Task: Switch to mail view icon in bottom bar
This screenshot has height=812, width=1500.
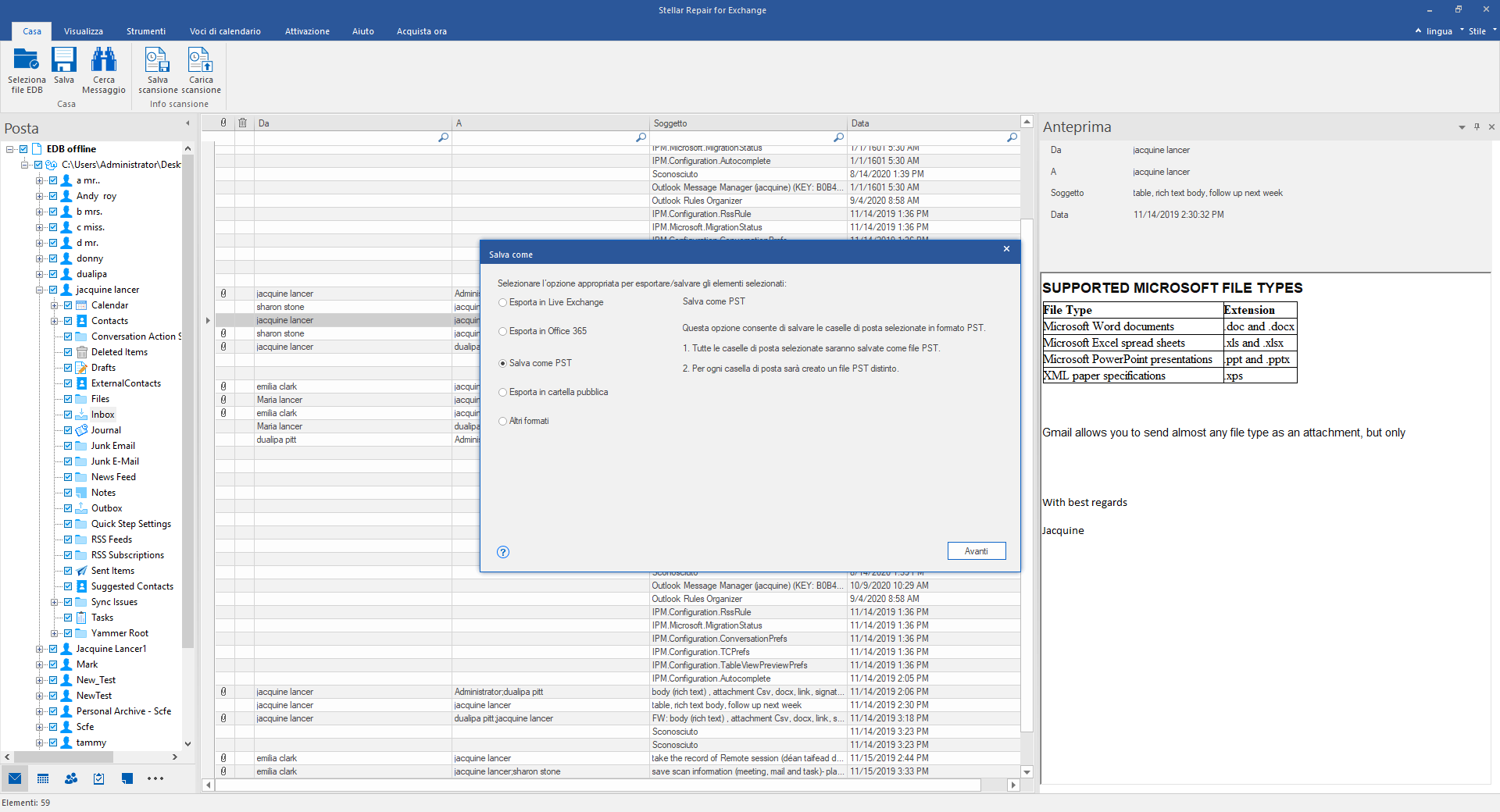Action: coord(15,778)
